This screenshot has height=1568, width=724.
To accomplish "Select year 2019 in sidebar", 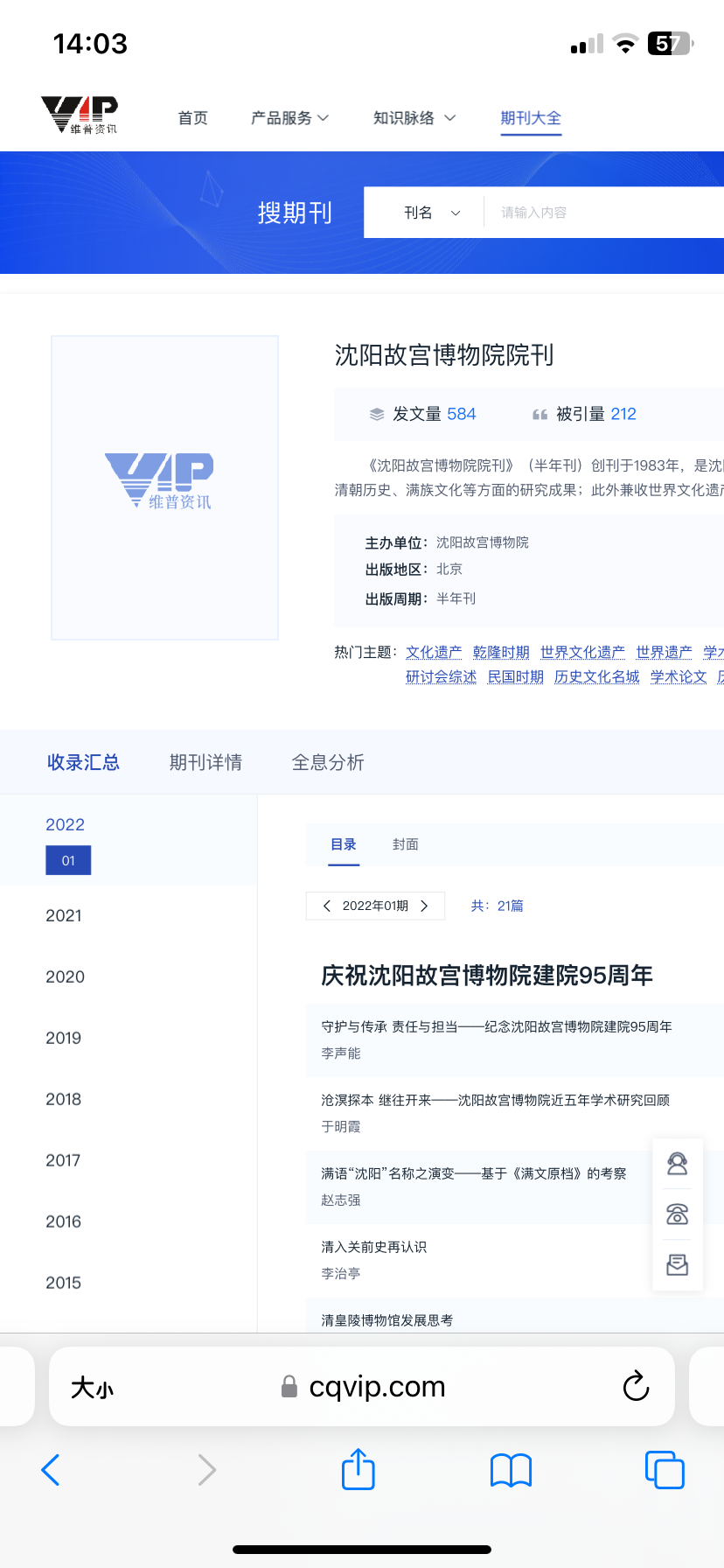I will pos(63,1038).
